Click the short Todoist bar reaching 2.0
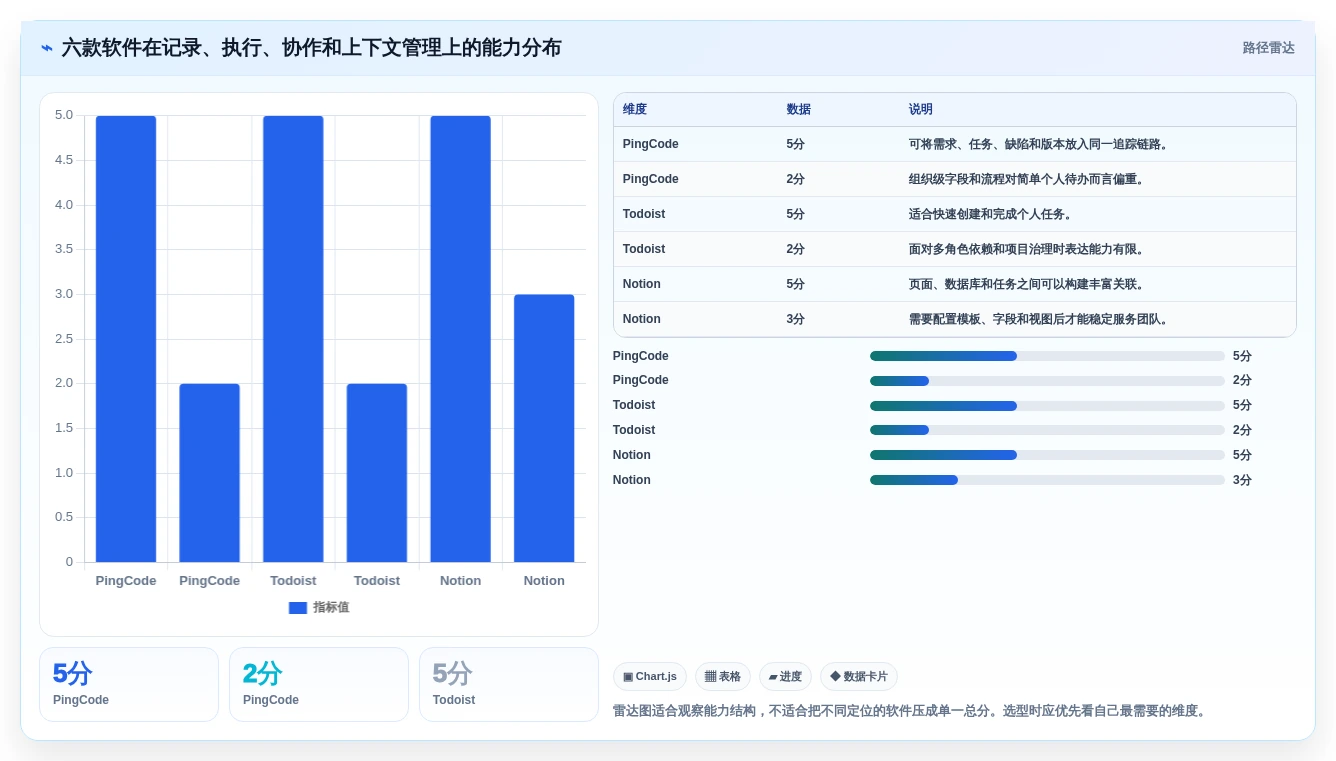The image size is (1336, 761). click(x=377, y=473)
